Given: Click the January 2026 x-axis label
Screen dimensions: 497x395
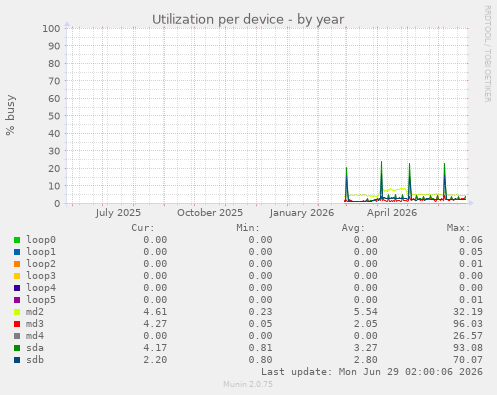Looking at the screenshot, I should pos(302,213).
